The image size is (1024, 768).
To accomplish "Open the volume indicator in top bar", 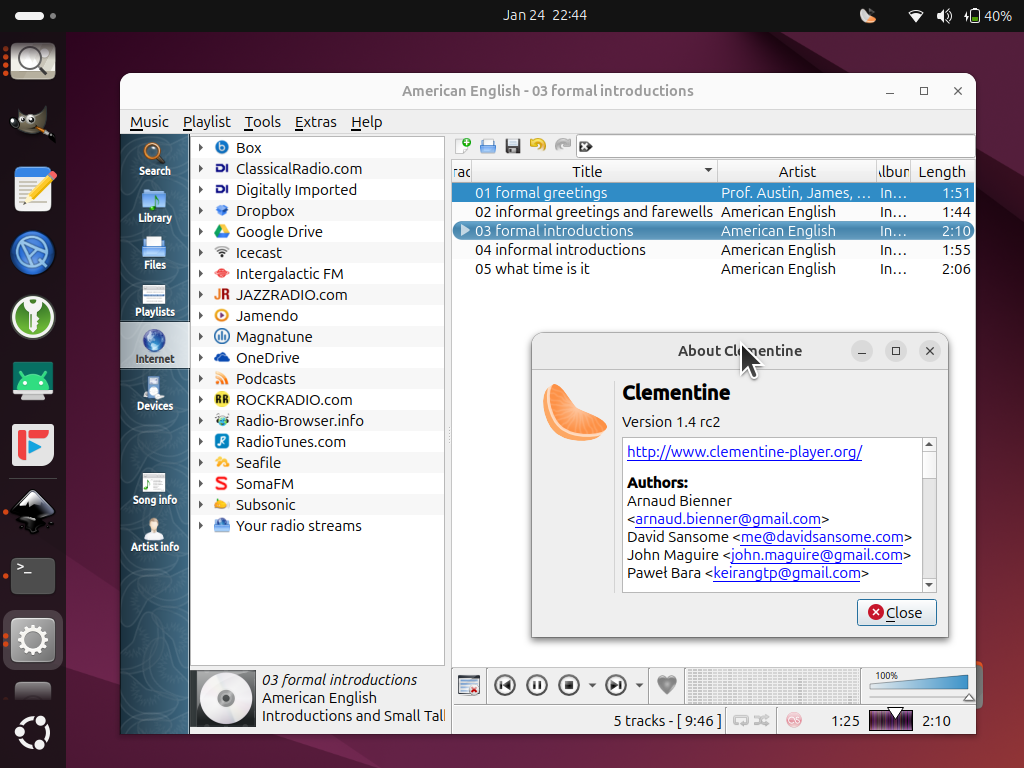I will [x=944, y=16].
